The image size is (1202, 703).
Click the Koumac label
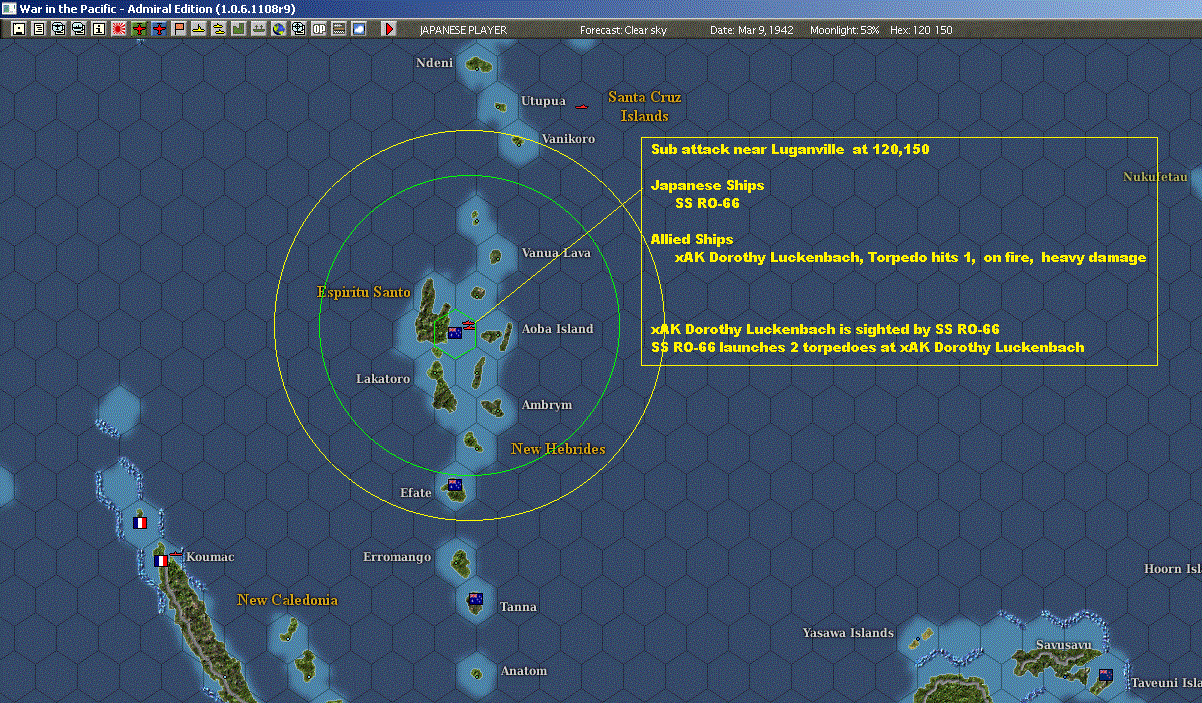210,557
